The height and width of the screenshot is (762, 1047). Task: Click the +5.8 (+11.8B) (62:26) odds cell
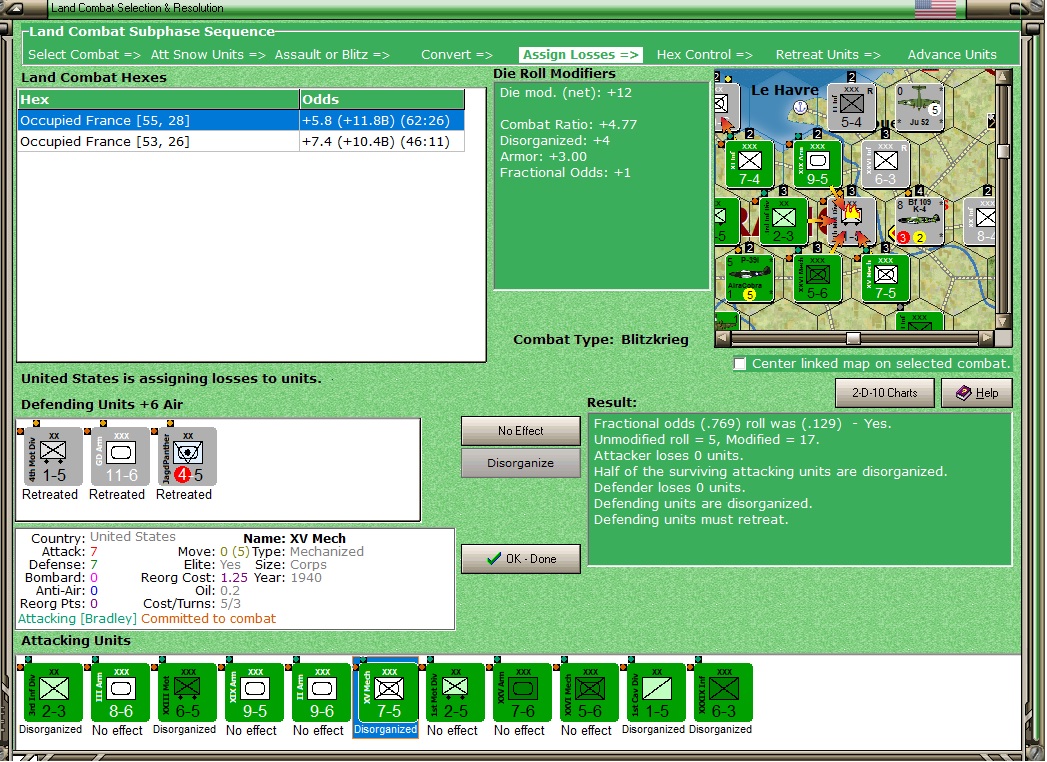(382, 121)
